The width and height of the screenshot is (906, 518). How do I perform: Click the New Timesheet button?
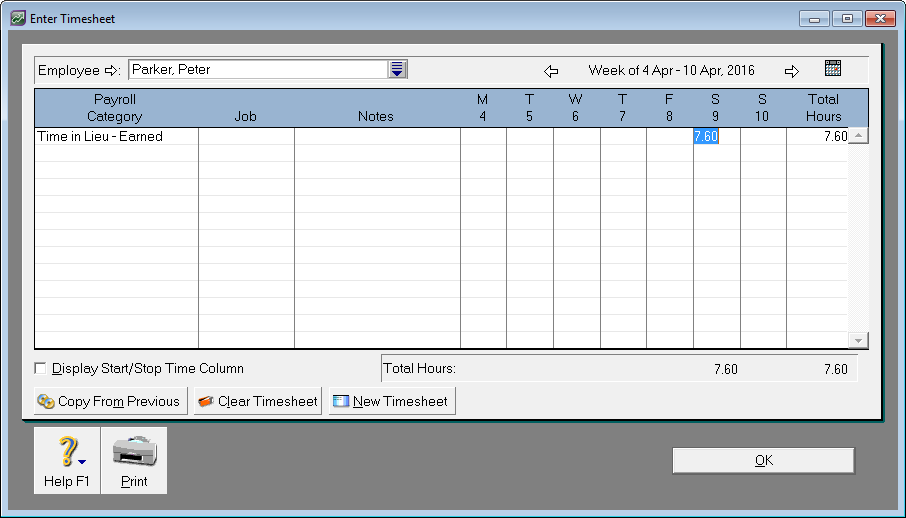tap(392, 401)
